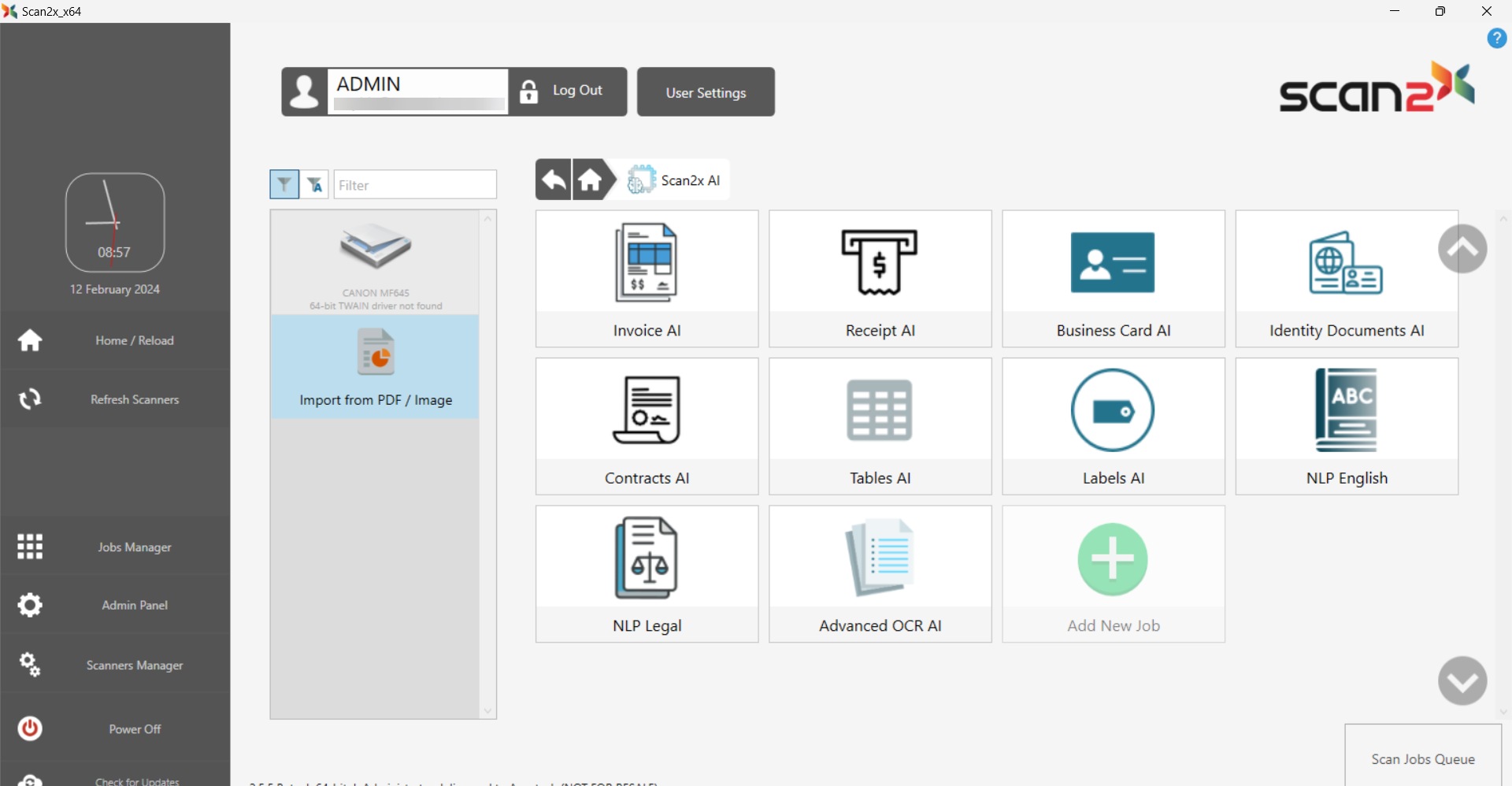Click the Log Out button

click(568, 91)
